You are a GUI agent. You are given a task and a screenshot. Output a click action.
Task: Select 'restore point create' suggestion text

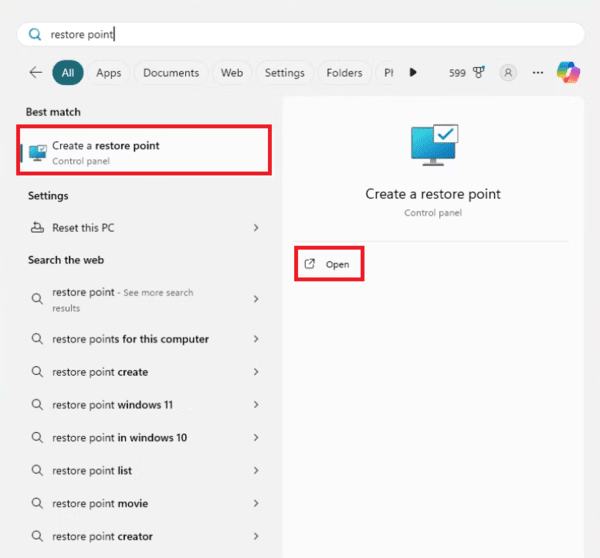[x=100, y=372]
